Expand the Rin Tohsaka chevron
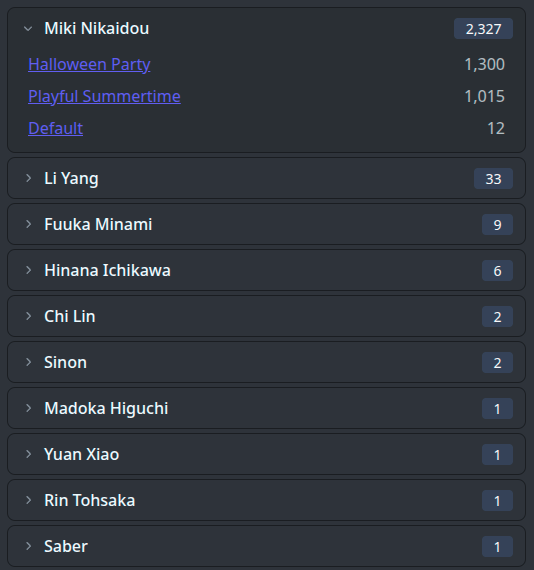This screenshot has width=534, height=570. point(28,500)
